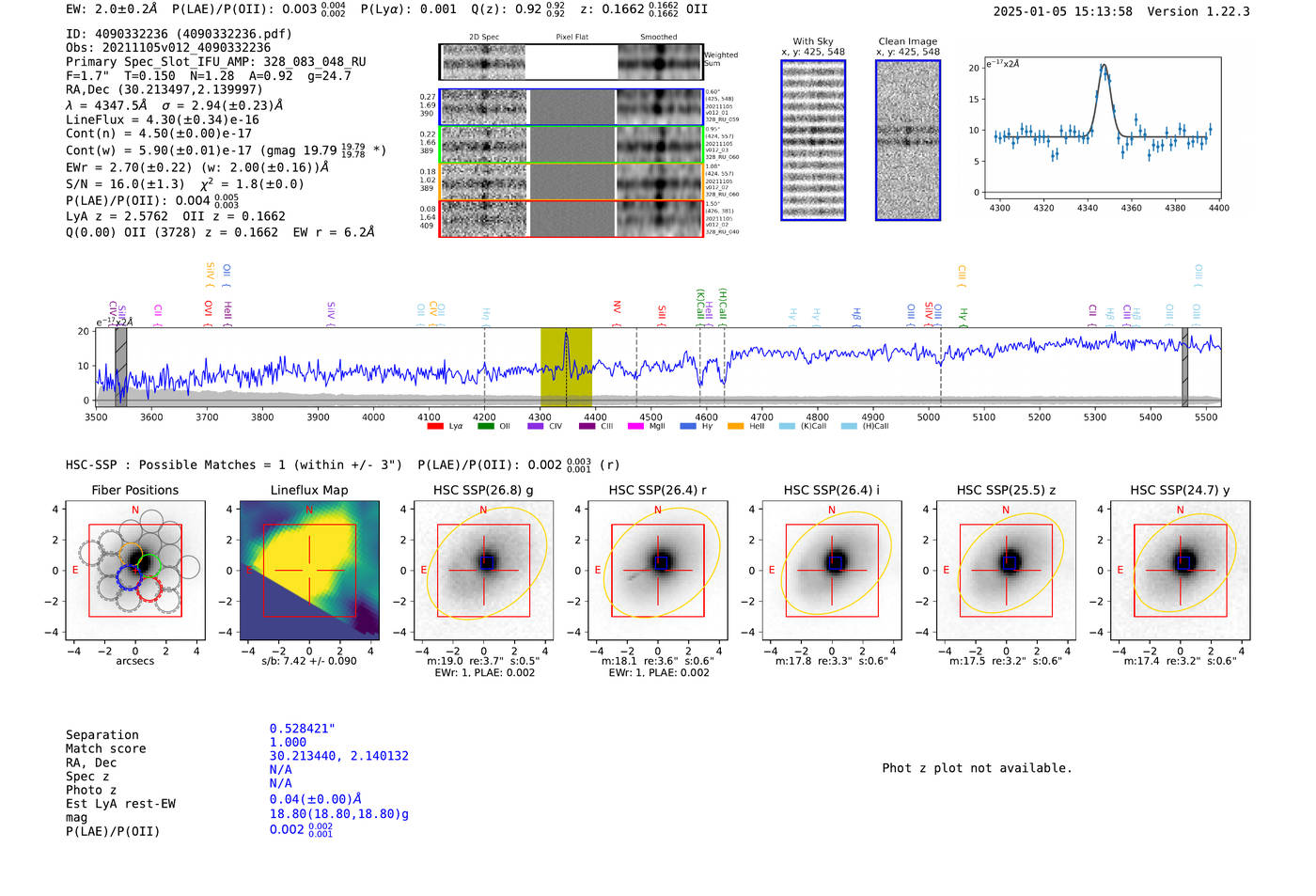
Task: Click the magenta MgII legend swatch
Action: coord(636,426)
